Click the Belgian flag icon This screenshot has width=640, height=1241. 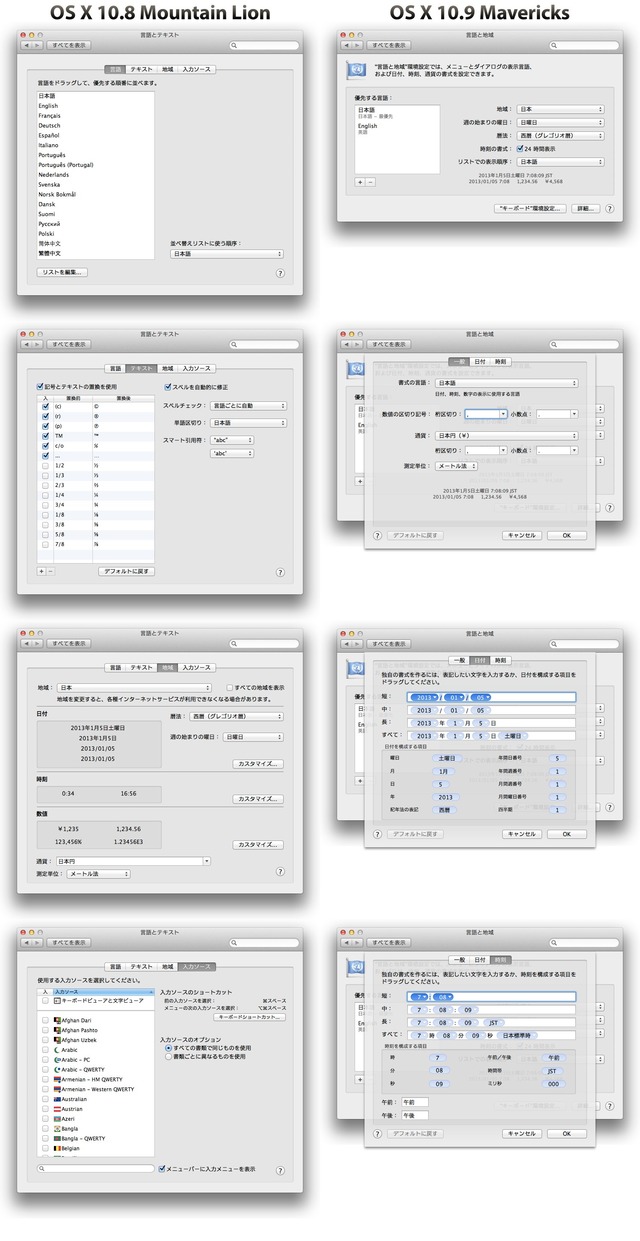58,1147
